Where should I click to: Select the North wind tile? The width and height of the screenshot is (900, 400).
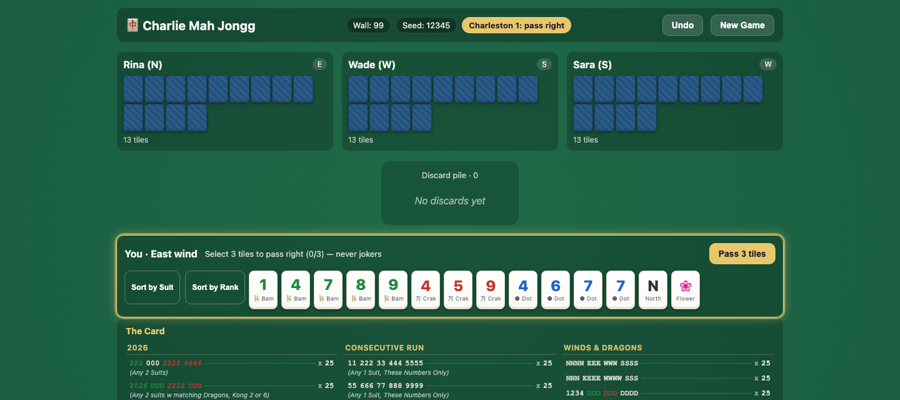pyautogui.click(x=653, y=290)
